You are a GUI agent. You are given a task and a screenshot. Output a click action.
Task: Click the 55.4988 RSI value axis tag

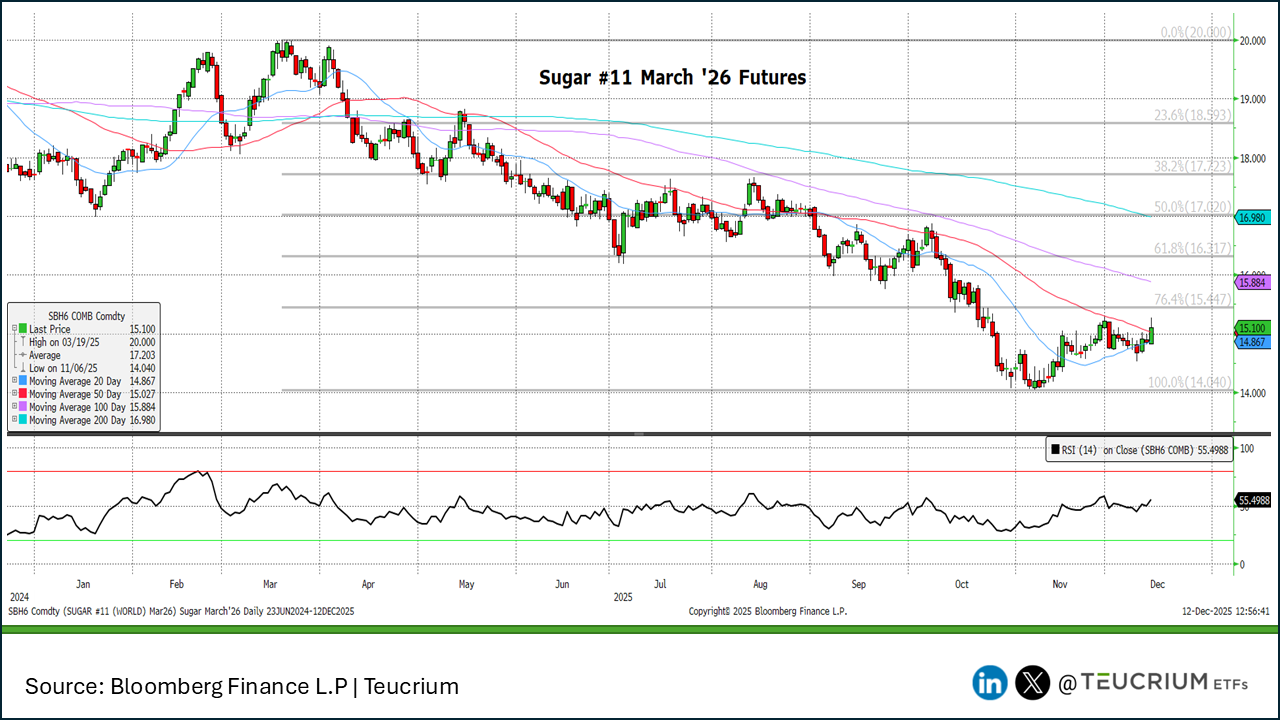pyautogui.click(x=1254, y=500)
